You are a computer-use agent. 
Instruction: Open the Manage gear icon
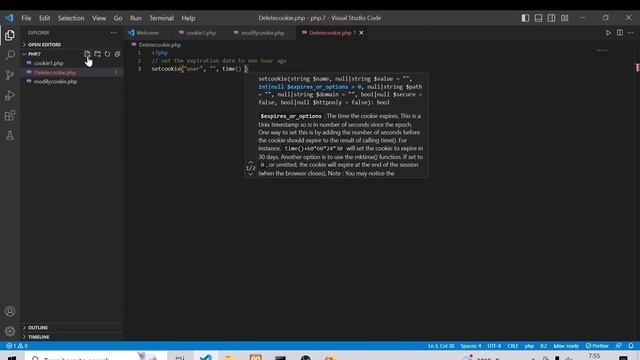click(10, 331)
